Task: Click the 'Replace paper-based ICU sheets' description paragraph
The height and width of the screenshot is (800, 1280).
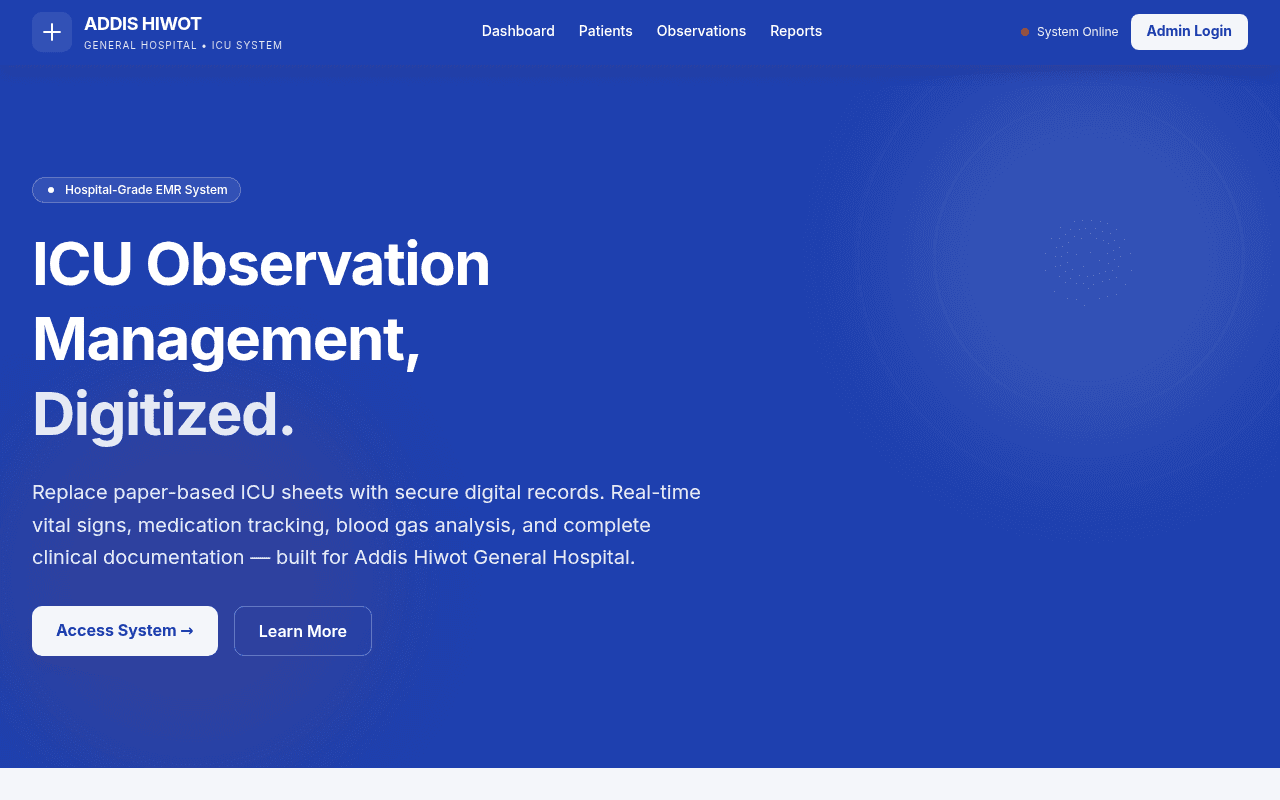Action: [x=366, y=525]
